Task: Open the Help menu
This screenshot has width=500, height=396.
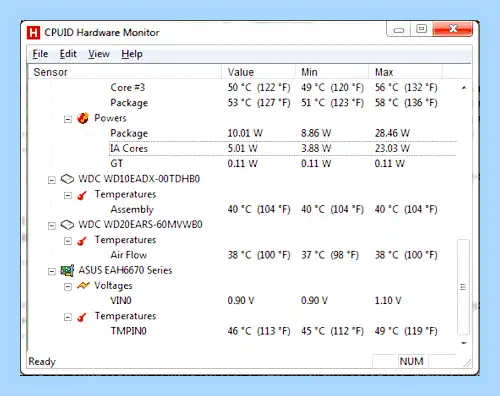Action: [132, 54]
